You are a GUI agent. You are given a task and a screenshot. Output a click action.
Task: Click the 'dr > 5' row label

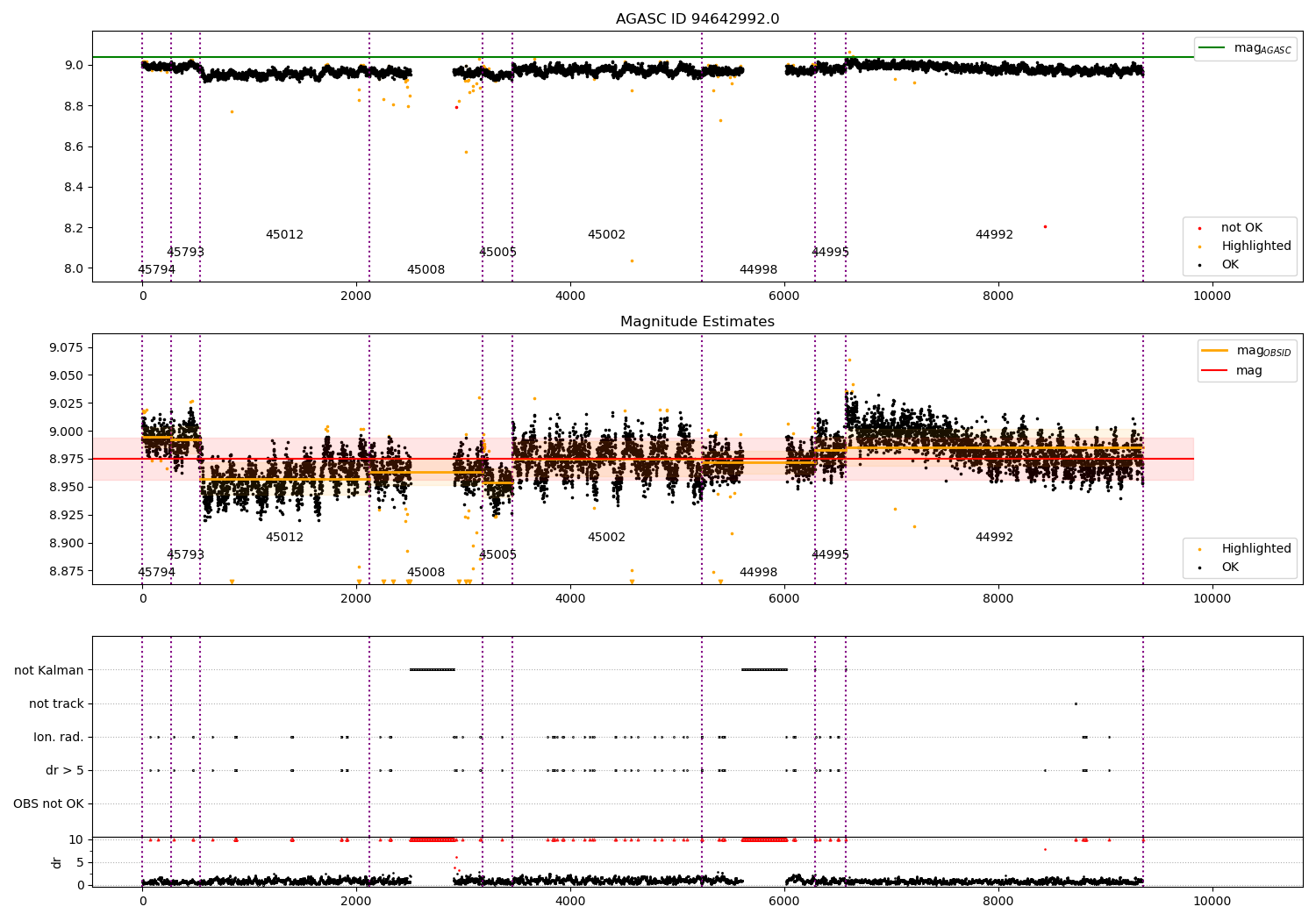65,770
